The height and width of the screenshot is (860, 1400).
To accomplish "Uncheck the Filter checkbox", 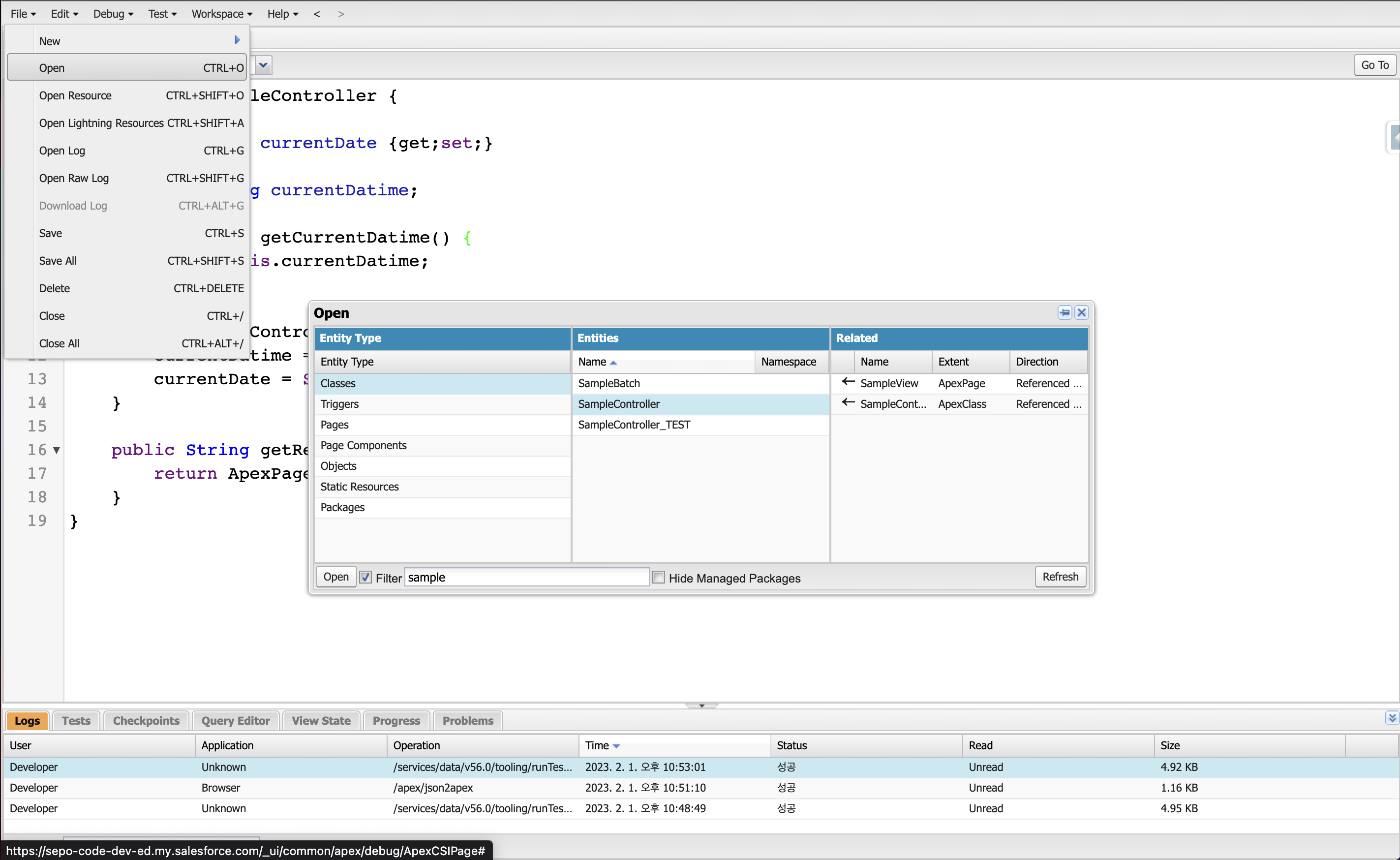I will tap(365, 577).
